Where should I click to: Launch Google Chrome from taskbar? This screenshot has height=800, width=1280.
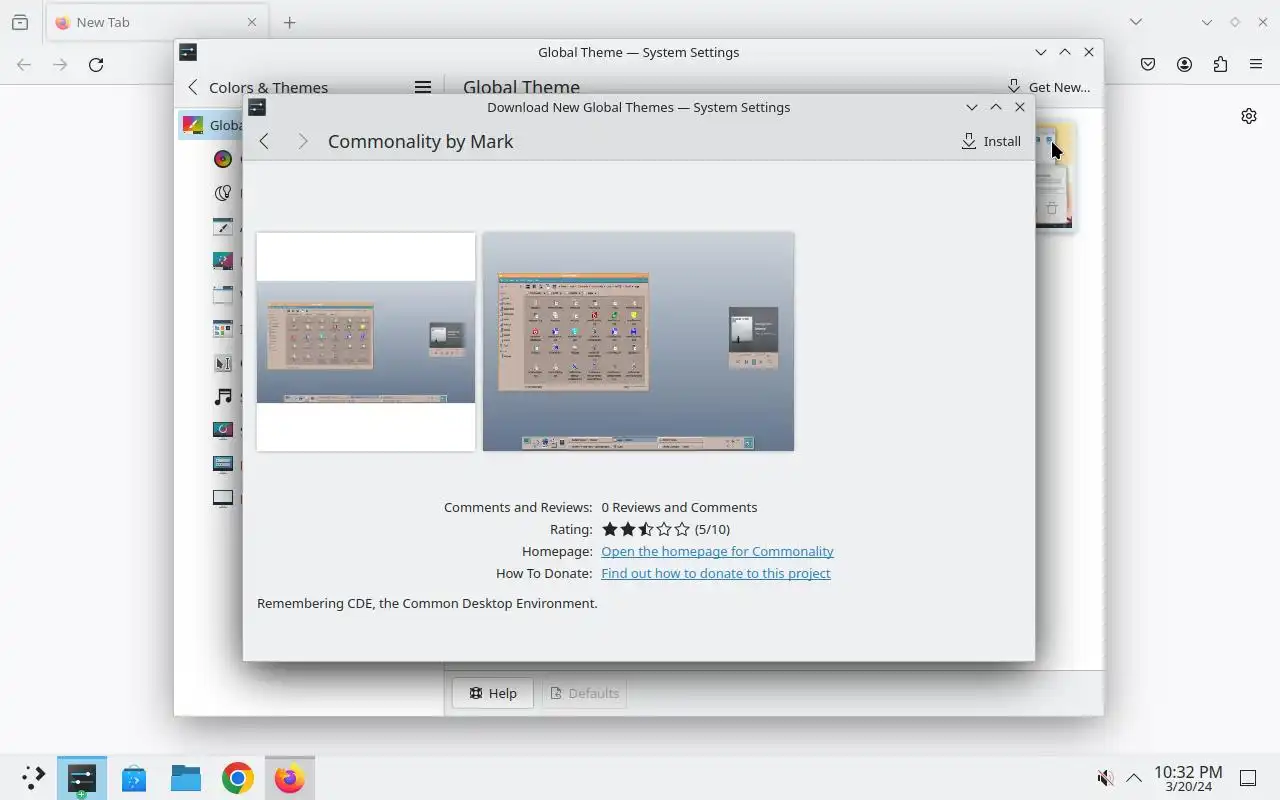(x=238, y=778)
